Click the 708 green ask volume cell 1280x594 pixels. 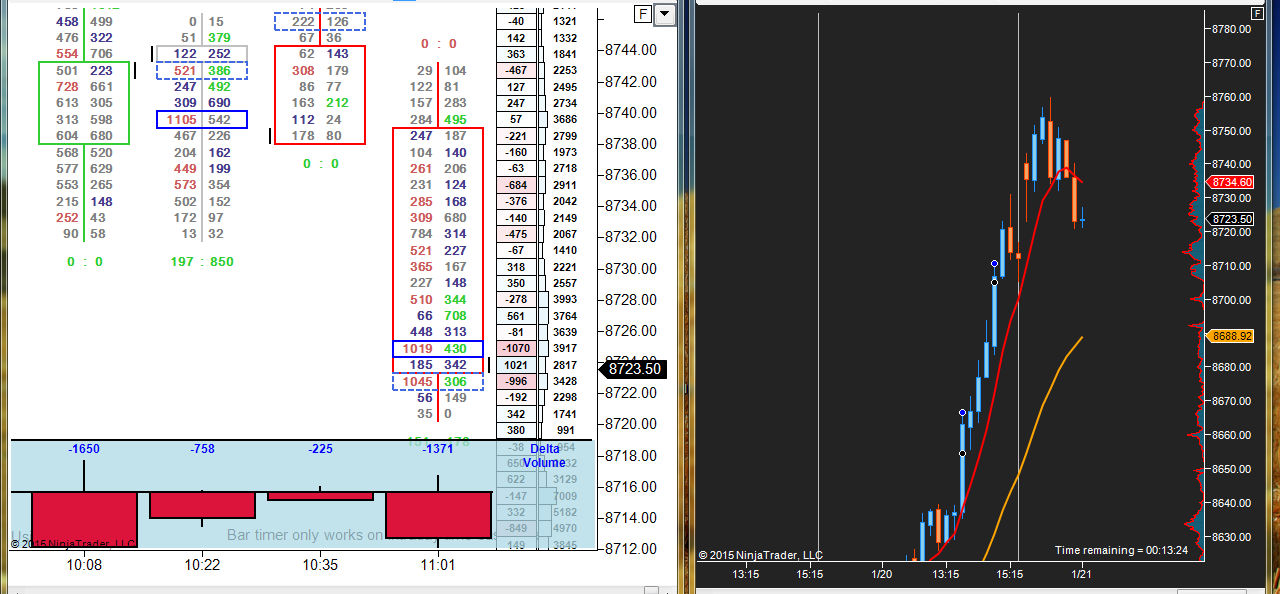(x=455, y=316)
